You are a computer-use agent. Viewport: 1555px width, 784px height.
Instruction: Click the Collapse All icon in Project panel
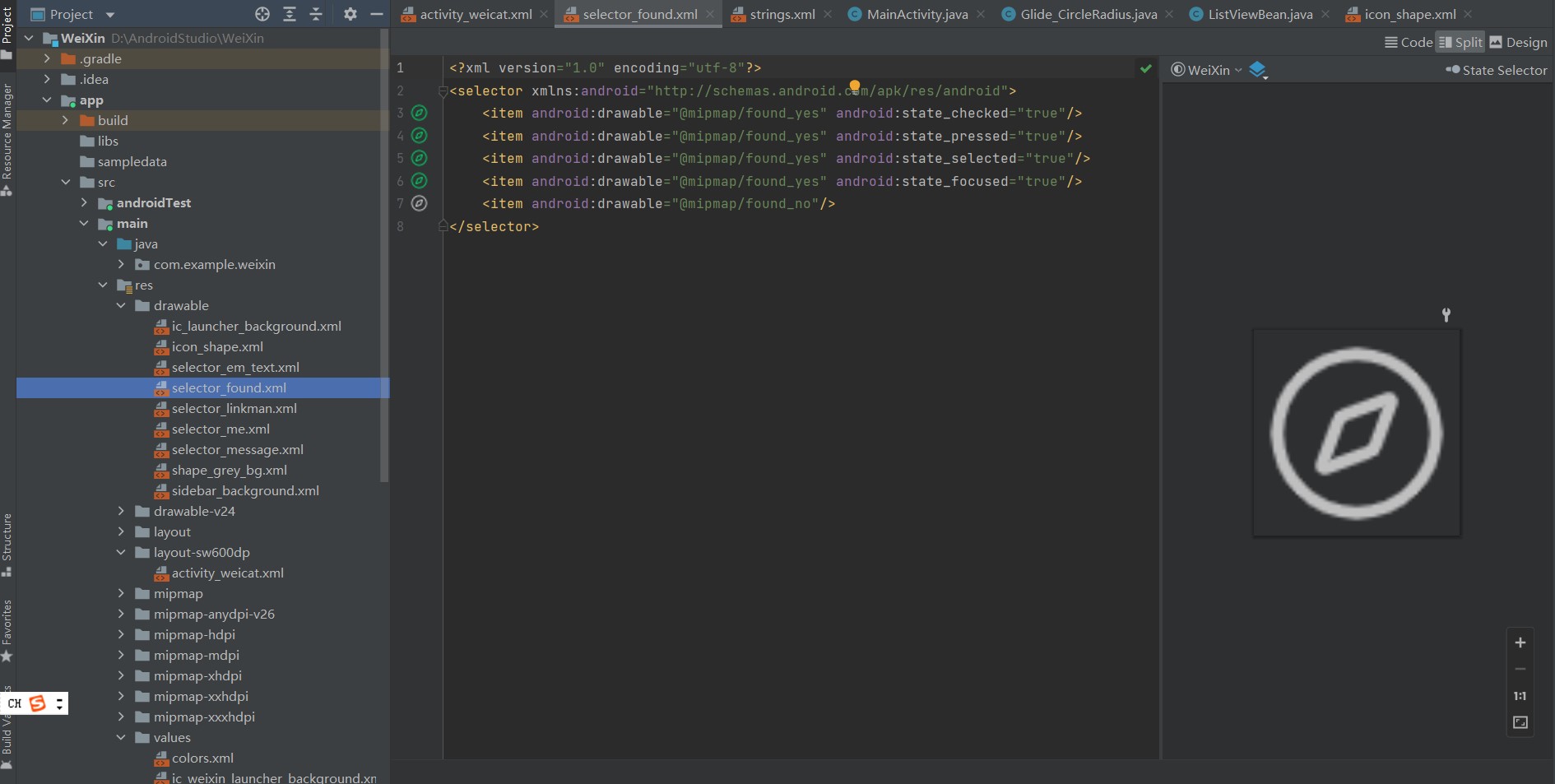(x=316, y=14)
